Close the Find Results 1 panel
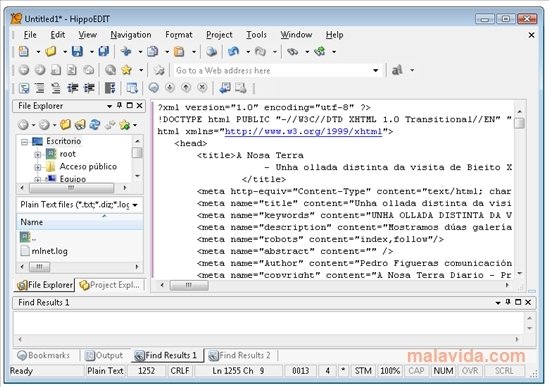 point(528,302)
